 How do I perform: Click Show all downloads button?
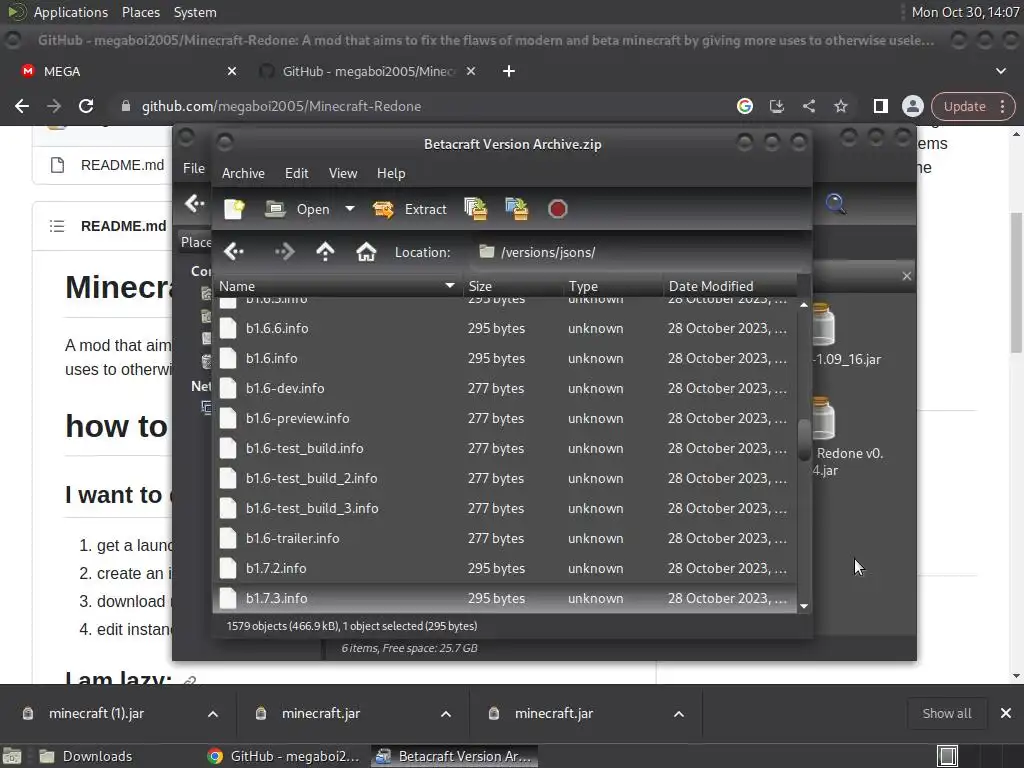[x=946, y=713]
